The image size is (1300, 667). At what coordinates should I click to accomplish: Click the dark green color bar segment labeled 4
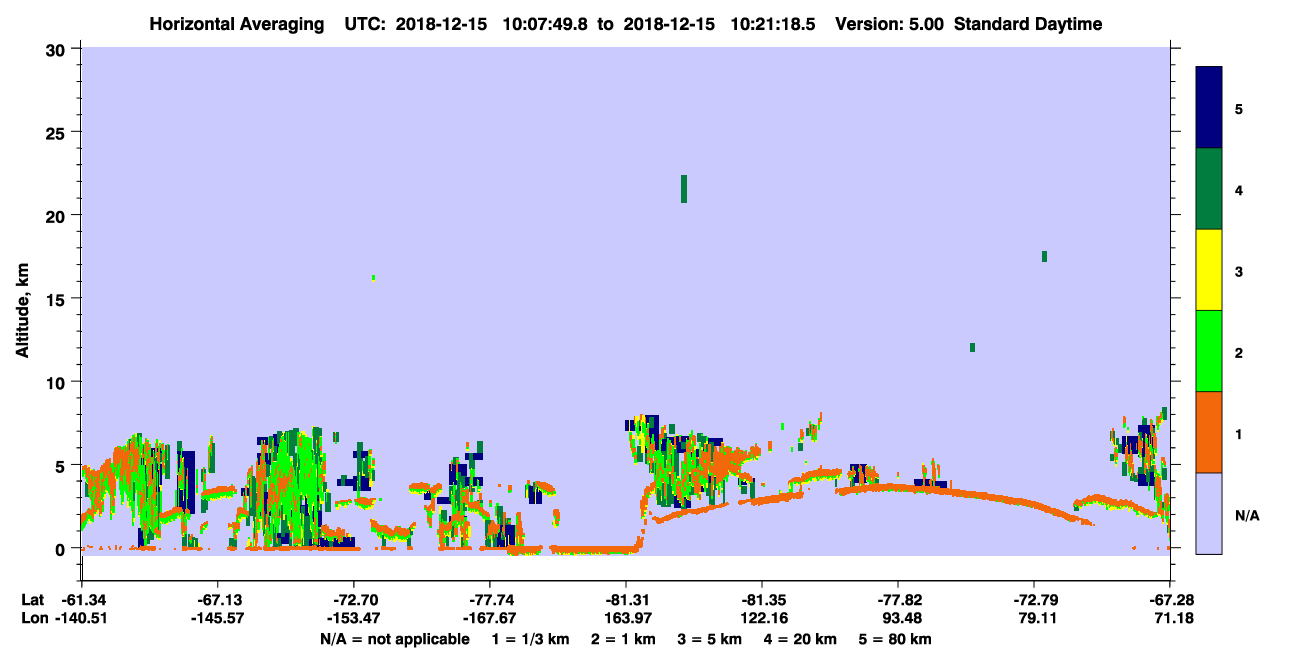1209,189
